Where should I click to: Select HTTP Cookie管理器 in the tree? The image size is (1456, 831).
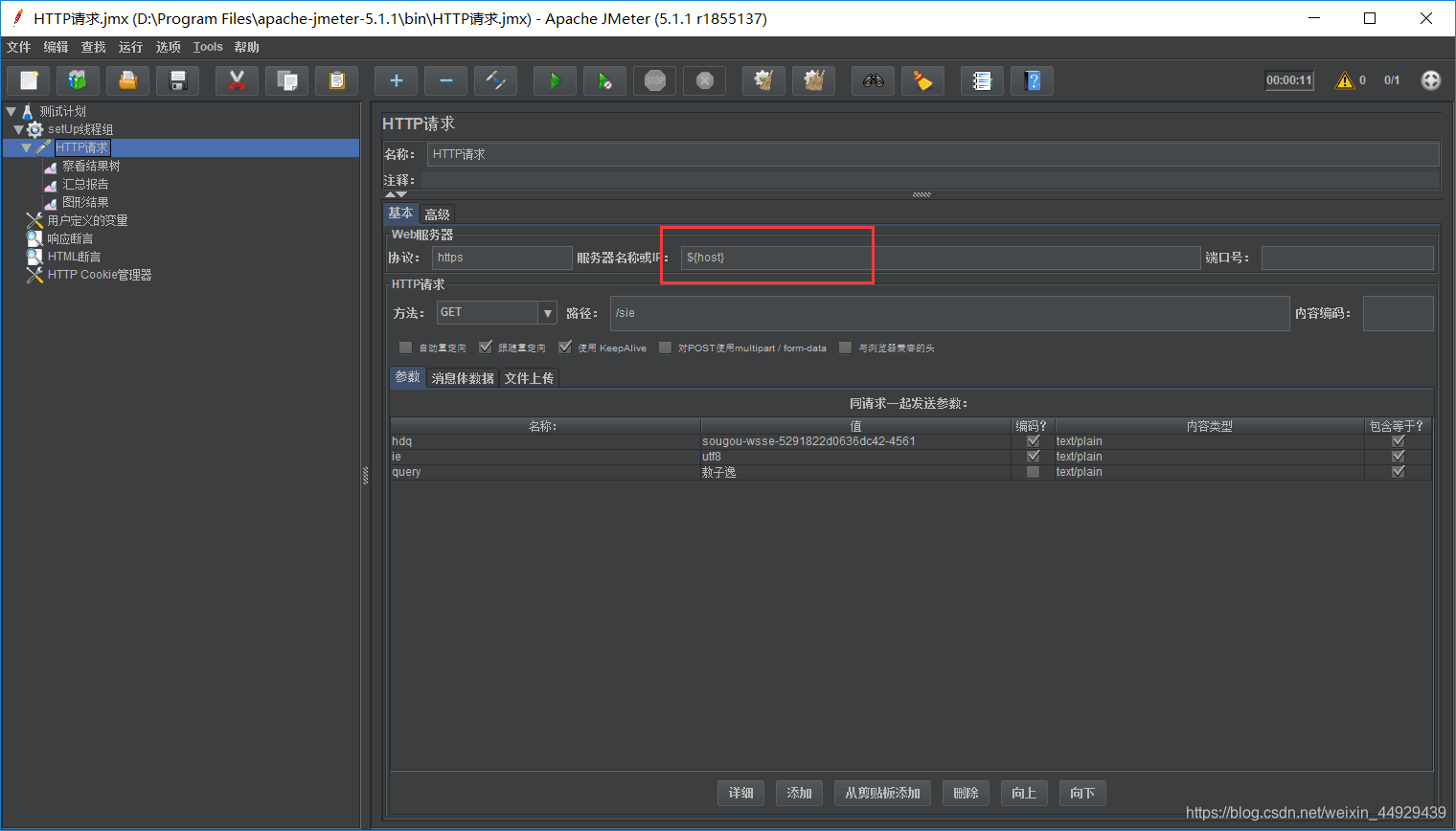click(x=100, y=275)
